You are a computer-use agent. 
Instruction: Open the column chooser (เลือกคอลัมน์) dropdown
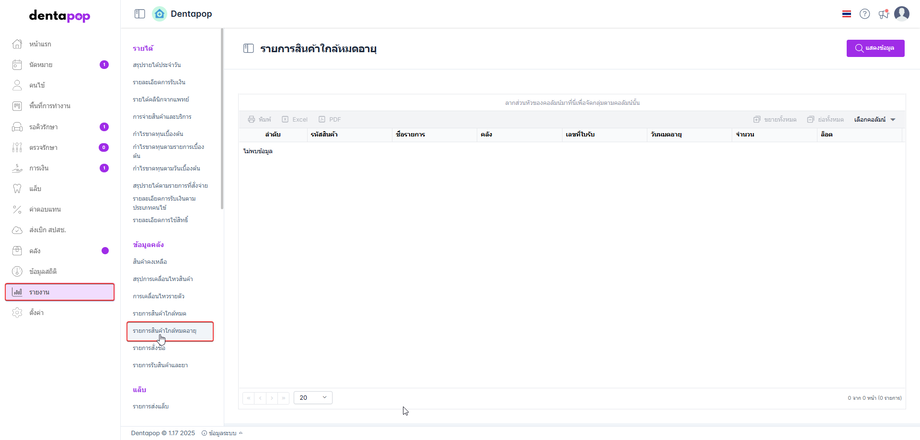(x=874, y=119)
